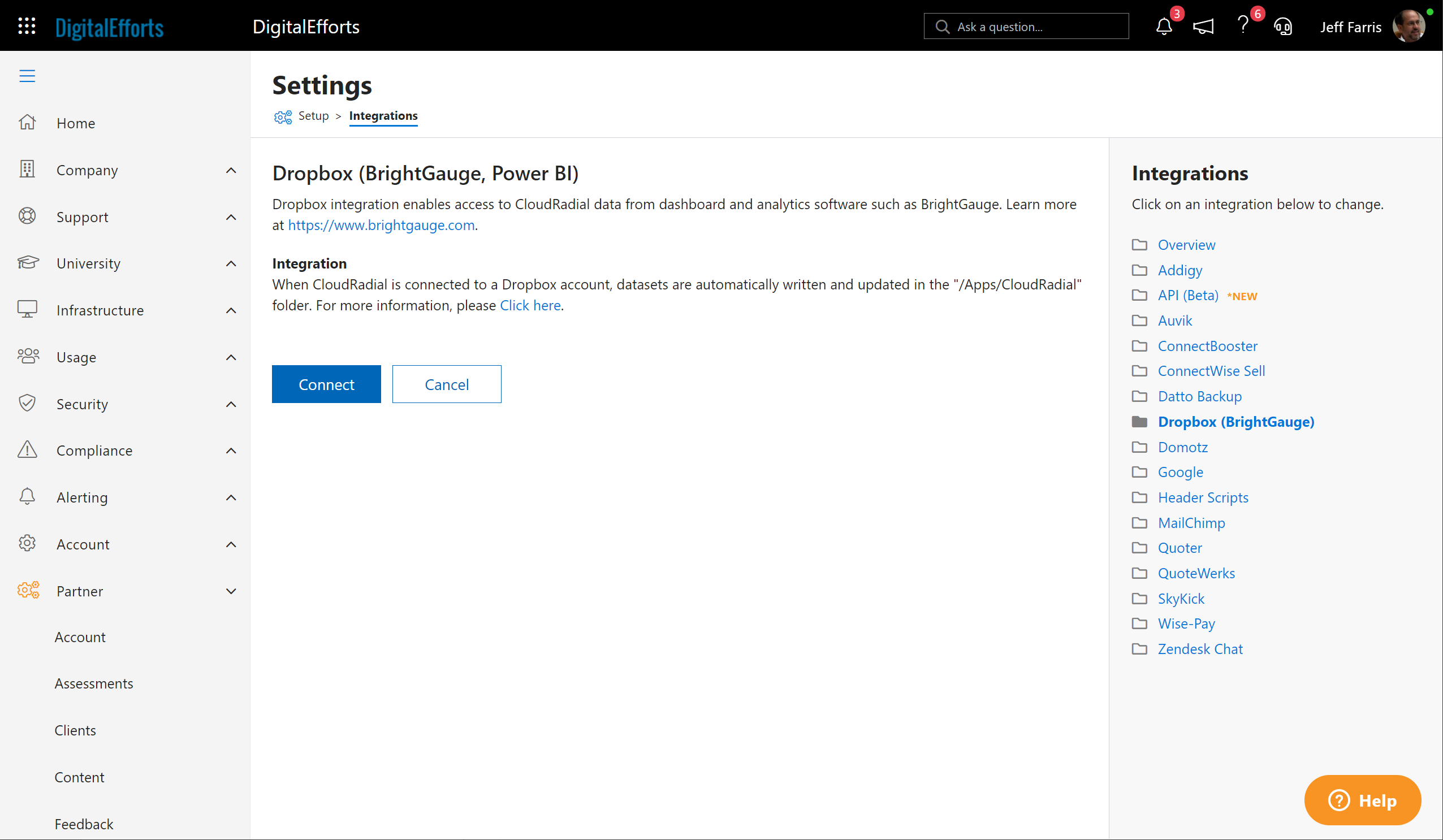Expand the Security menu chevron
Screen dimensions: 1443x840
(231, 404)
